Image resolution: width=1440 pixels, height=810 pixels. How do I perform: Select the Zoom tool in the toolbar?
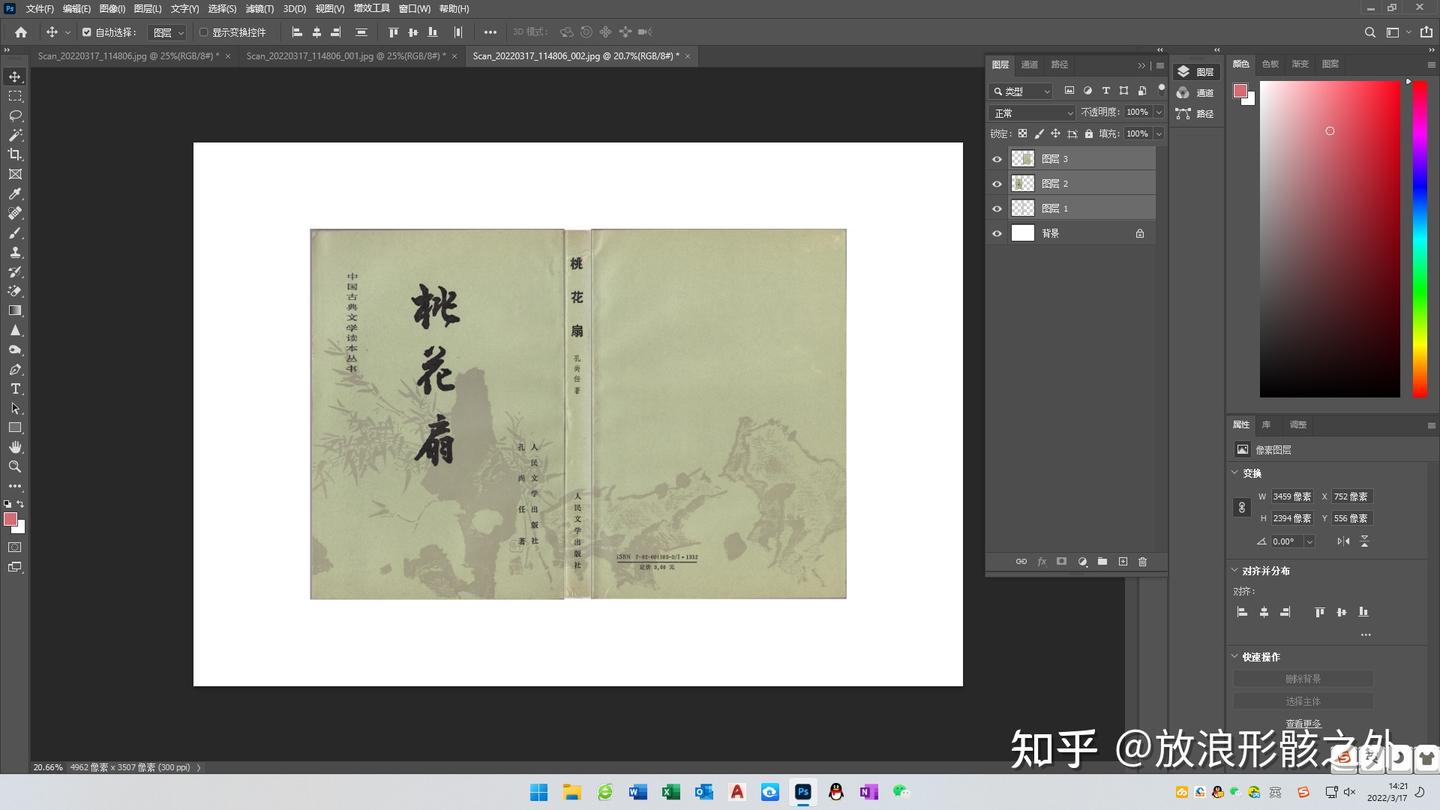point(15,467)
